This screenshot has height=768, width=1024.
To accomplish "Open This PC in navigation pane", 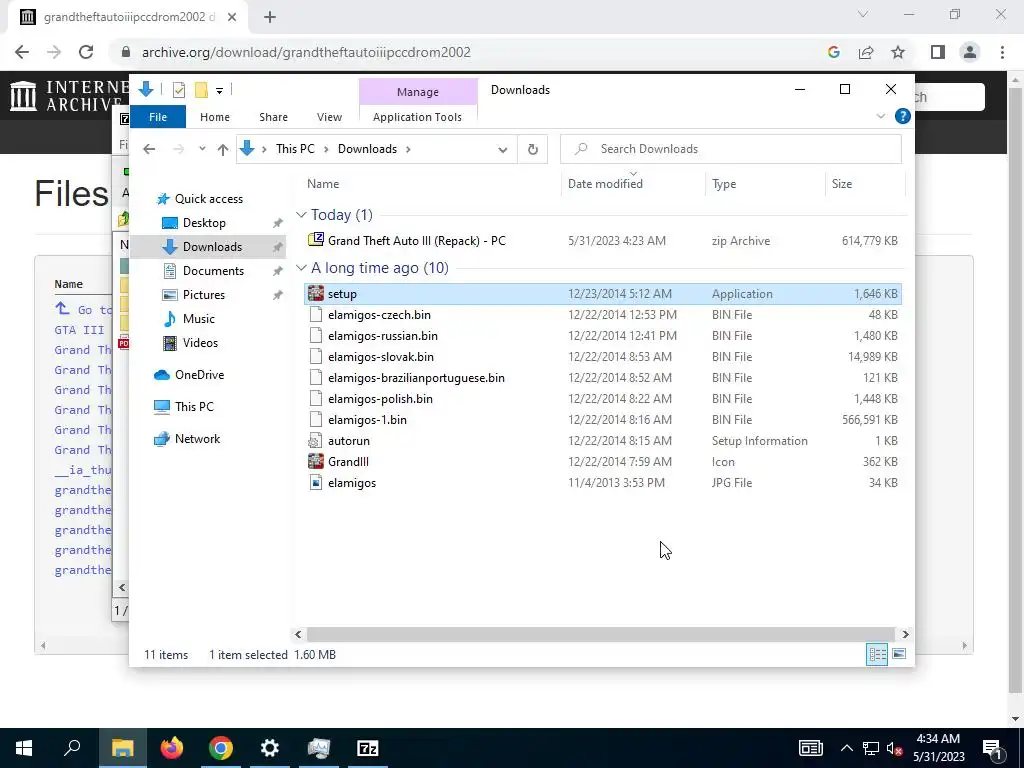I will [x=194, y=406].
